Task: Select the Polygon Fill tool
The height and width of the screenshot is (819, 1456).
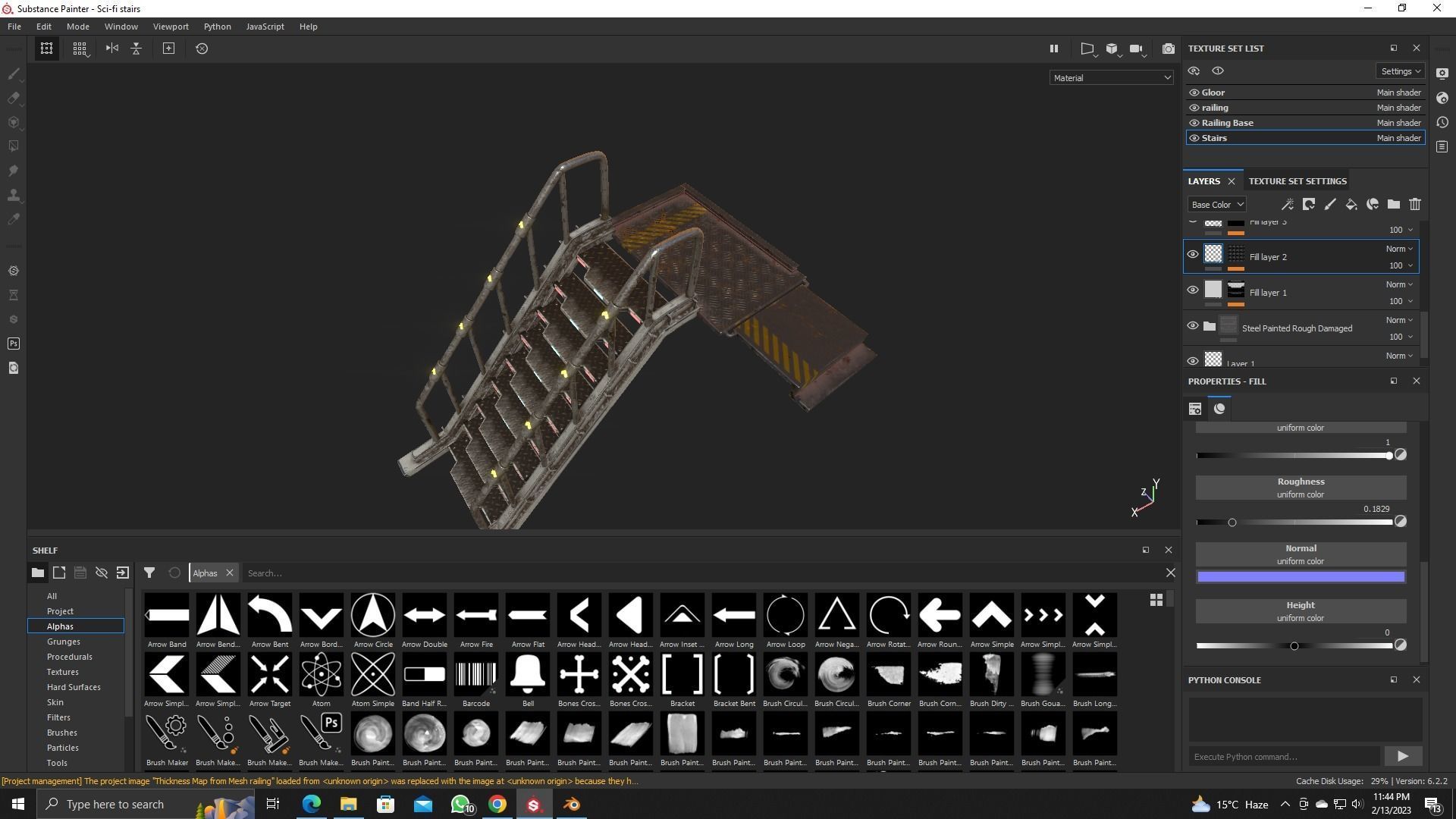Action: pos(13,146)
